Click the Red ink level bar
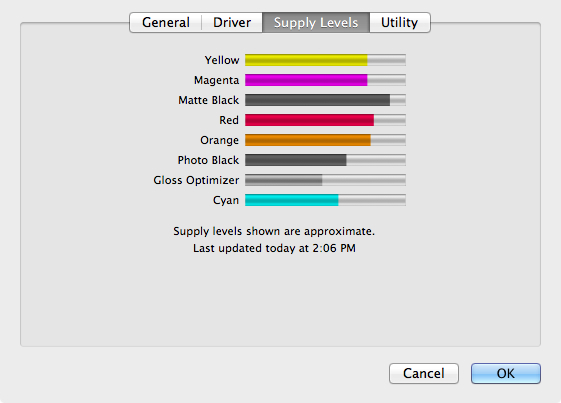This screenshot has height=403, width=561. pos(325,120)
